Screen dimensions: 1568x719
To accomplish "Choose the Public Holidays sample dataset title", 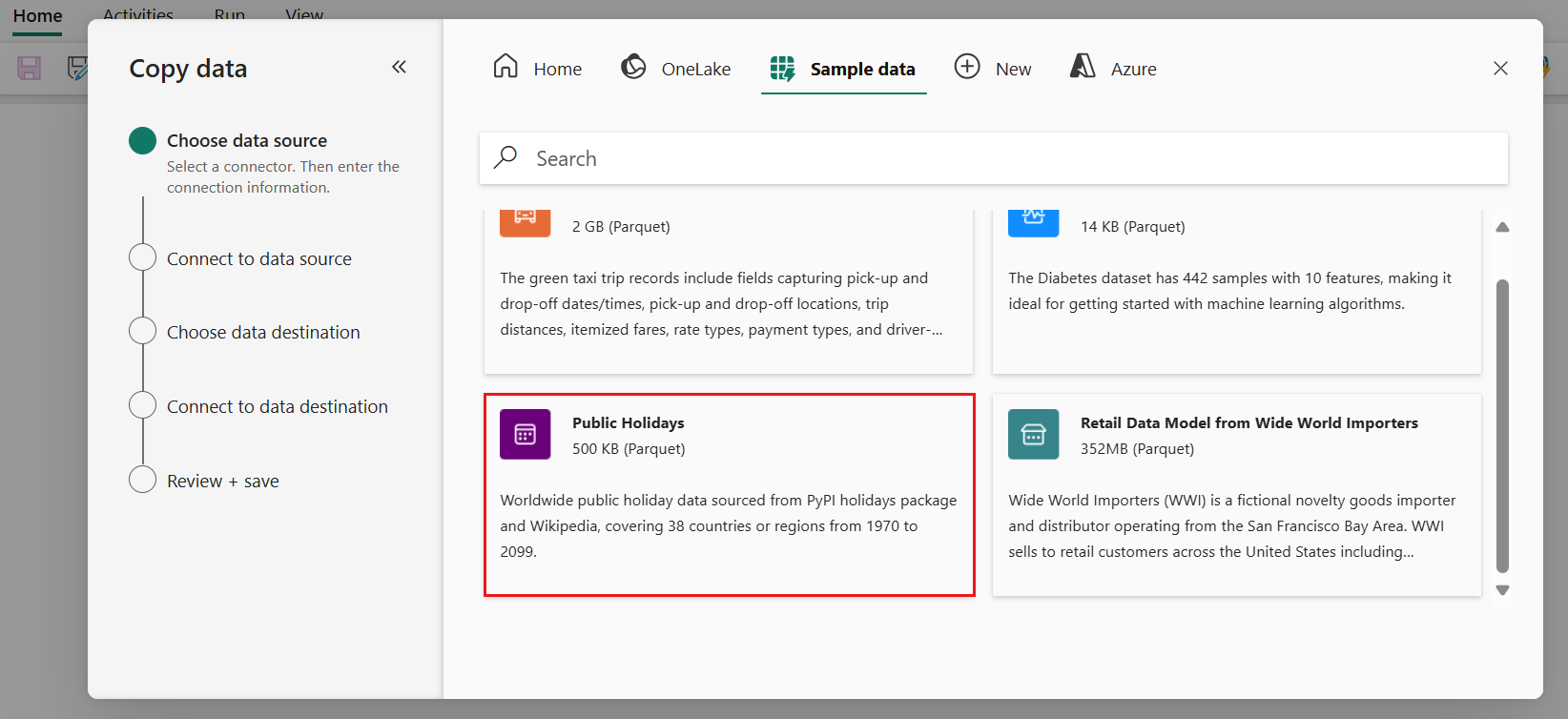I will (x=628, y=423).
